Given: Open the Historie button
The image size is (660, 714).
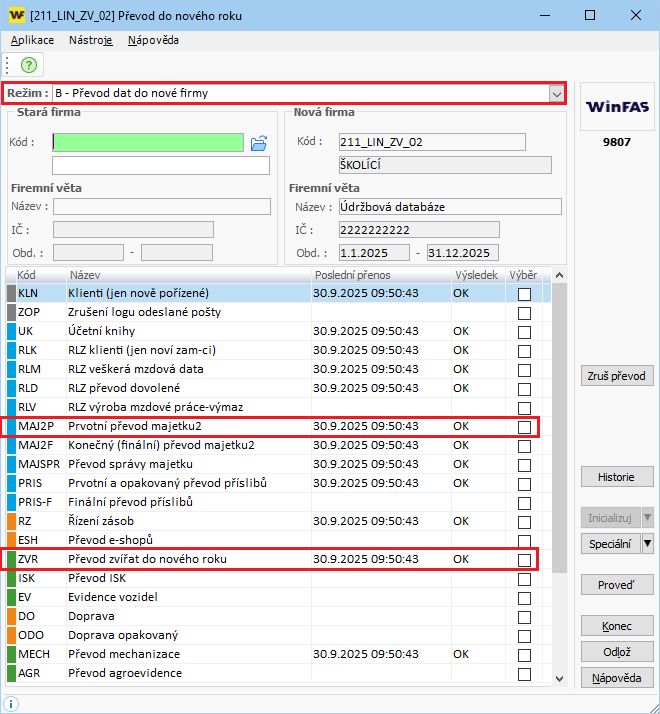Looking at the screenshot, I should pos(617,477).
